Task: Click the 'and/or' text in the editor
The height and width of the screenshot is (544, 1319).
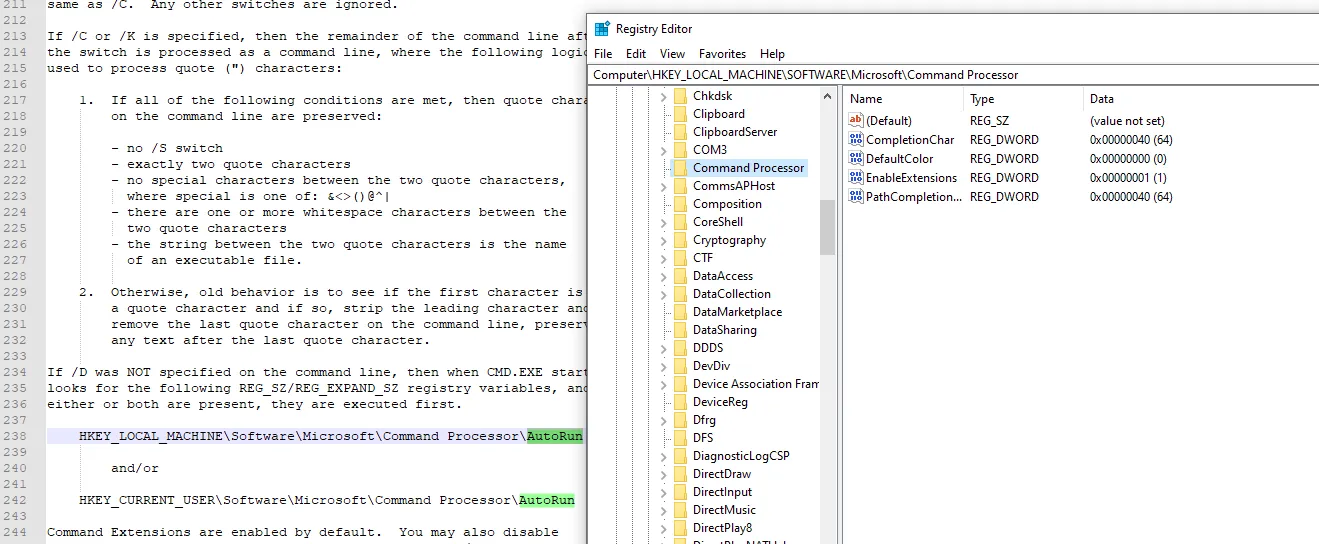Action: [x=135, y=468]
